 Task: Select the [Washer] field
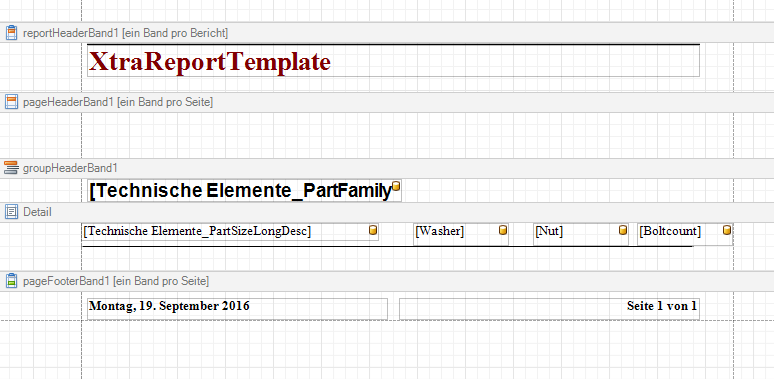[x=461, y=234]
